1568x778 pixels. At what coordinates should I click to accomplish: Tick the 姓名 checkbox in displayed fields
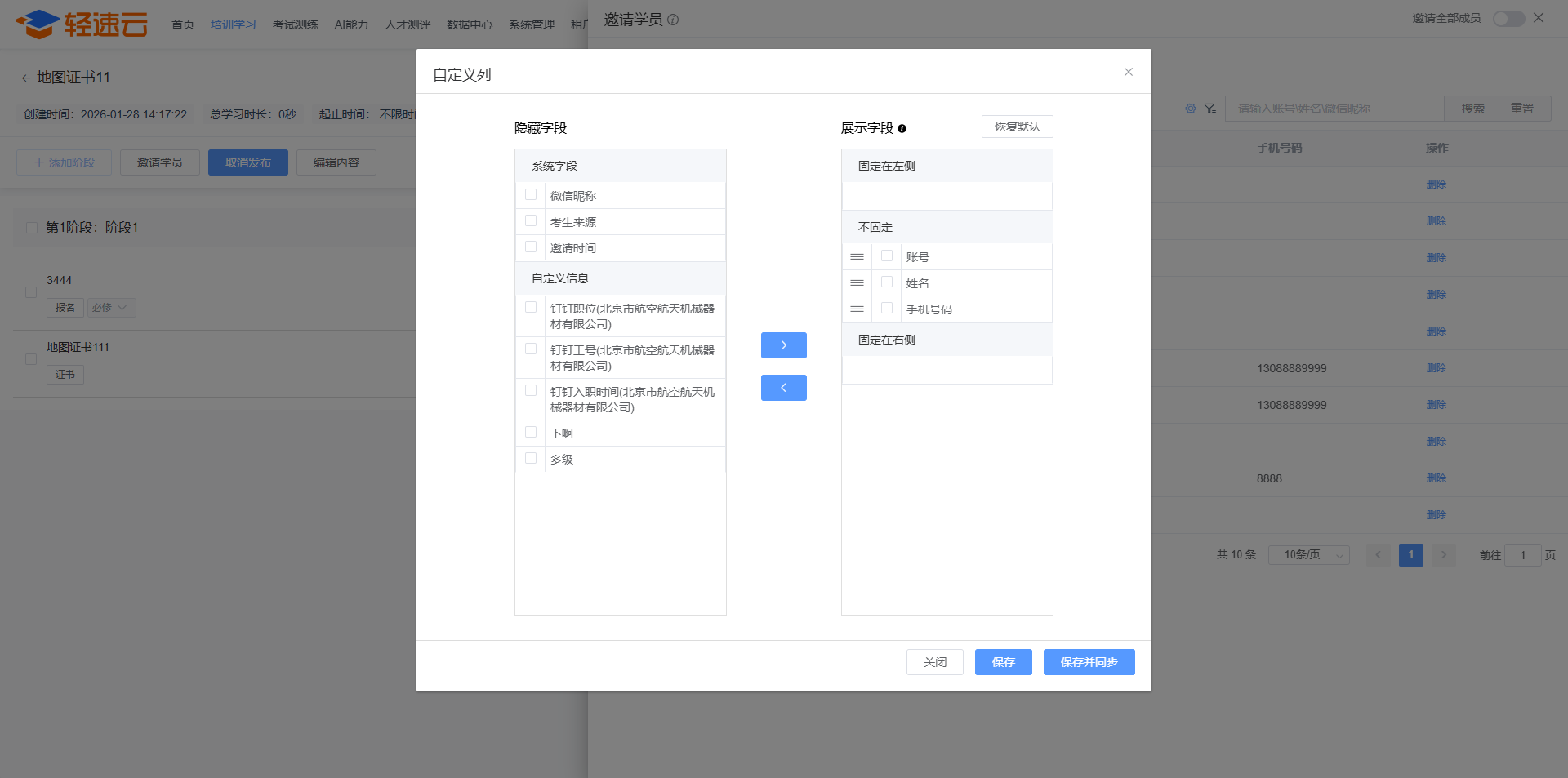[887, 282]
